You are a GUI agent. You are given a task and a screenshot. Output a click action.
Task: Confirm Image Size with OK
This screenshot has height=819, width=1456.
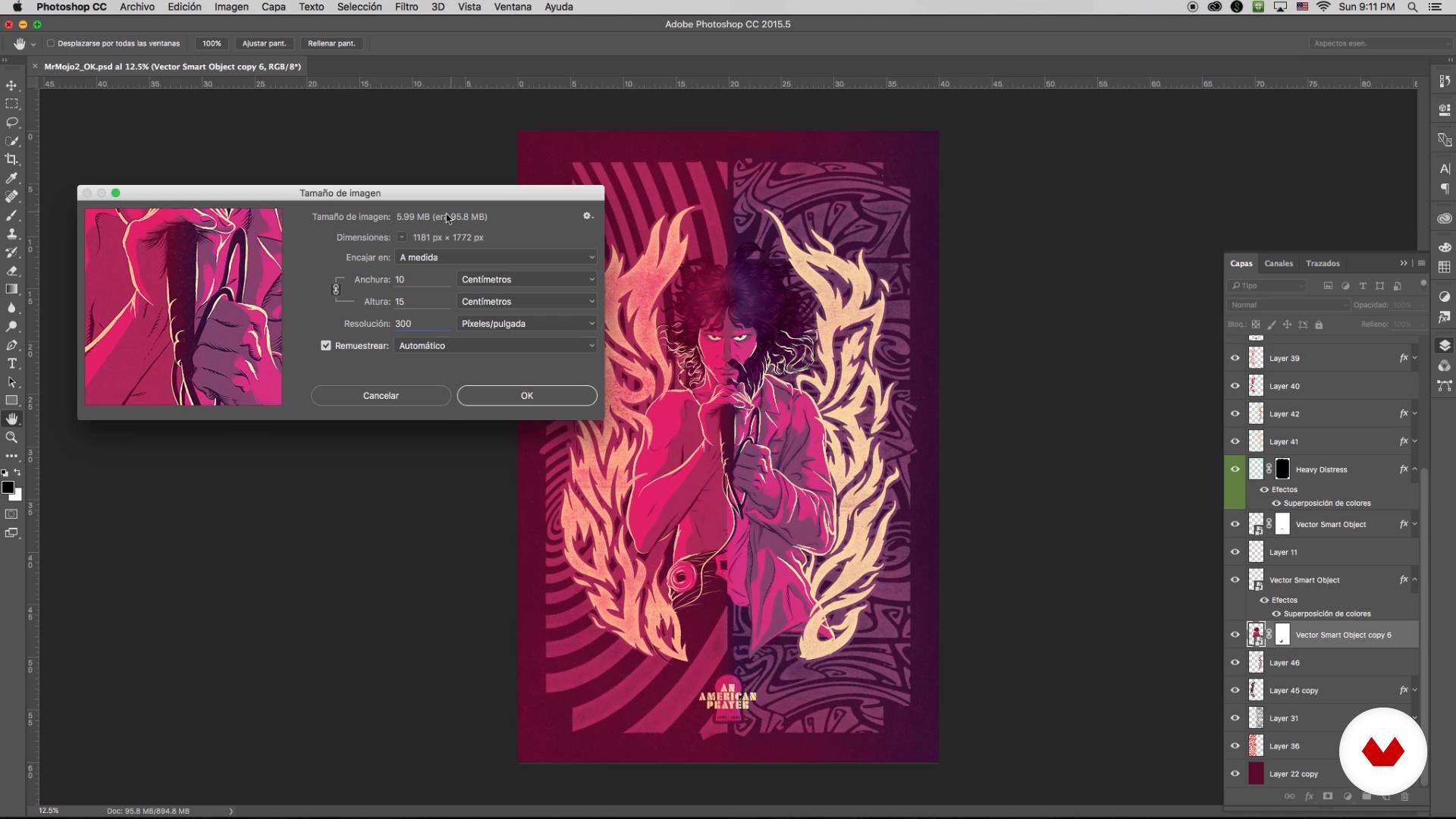coord(527,396)
